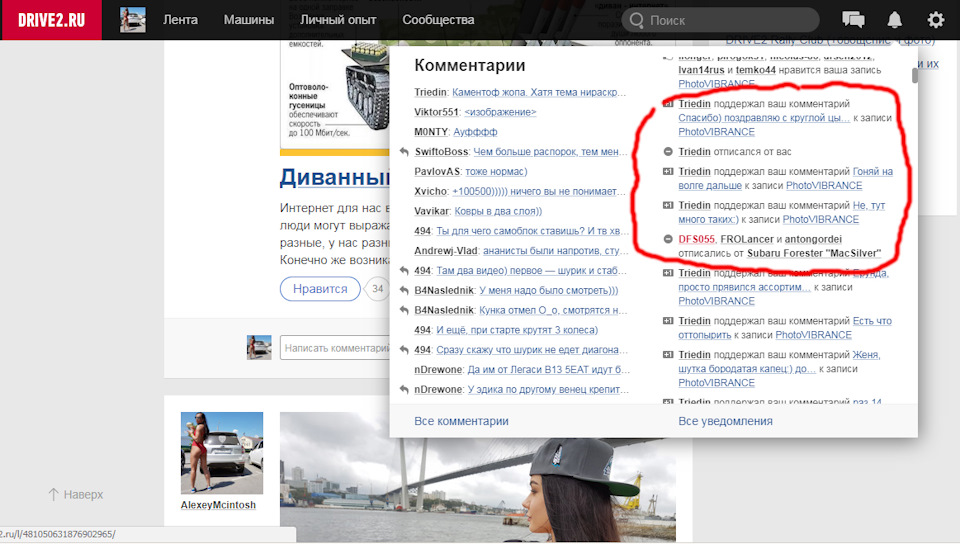Open the 'Гоняй на волге дальше' notification link
The width and height of the screenshot is (960, 544).
pos(786,178)
